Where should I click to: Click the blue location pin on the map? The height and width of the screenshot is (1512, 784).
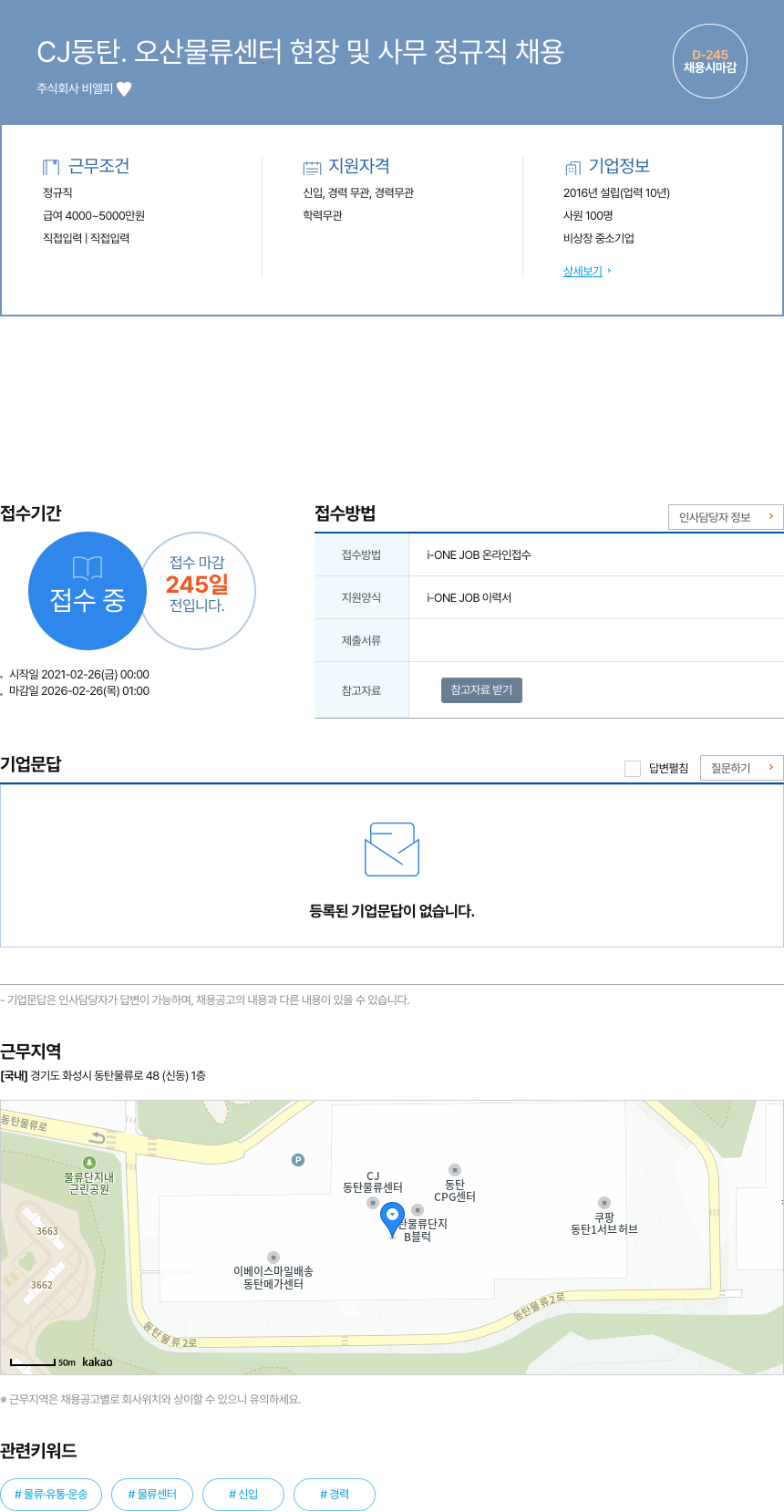392,1219
